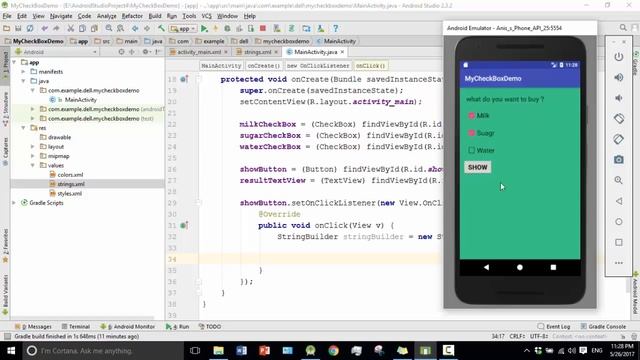Collapse the app module tree node
This screenshot has width=640, height=360.
click(14, 62)
